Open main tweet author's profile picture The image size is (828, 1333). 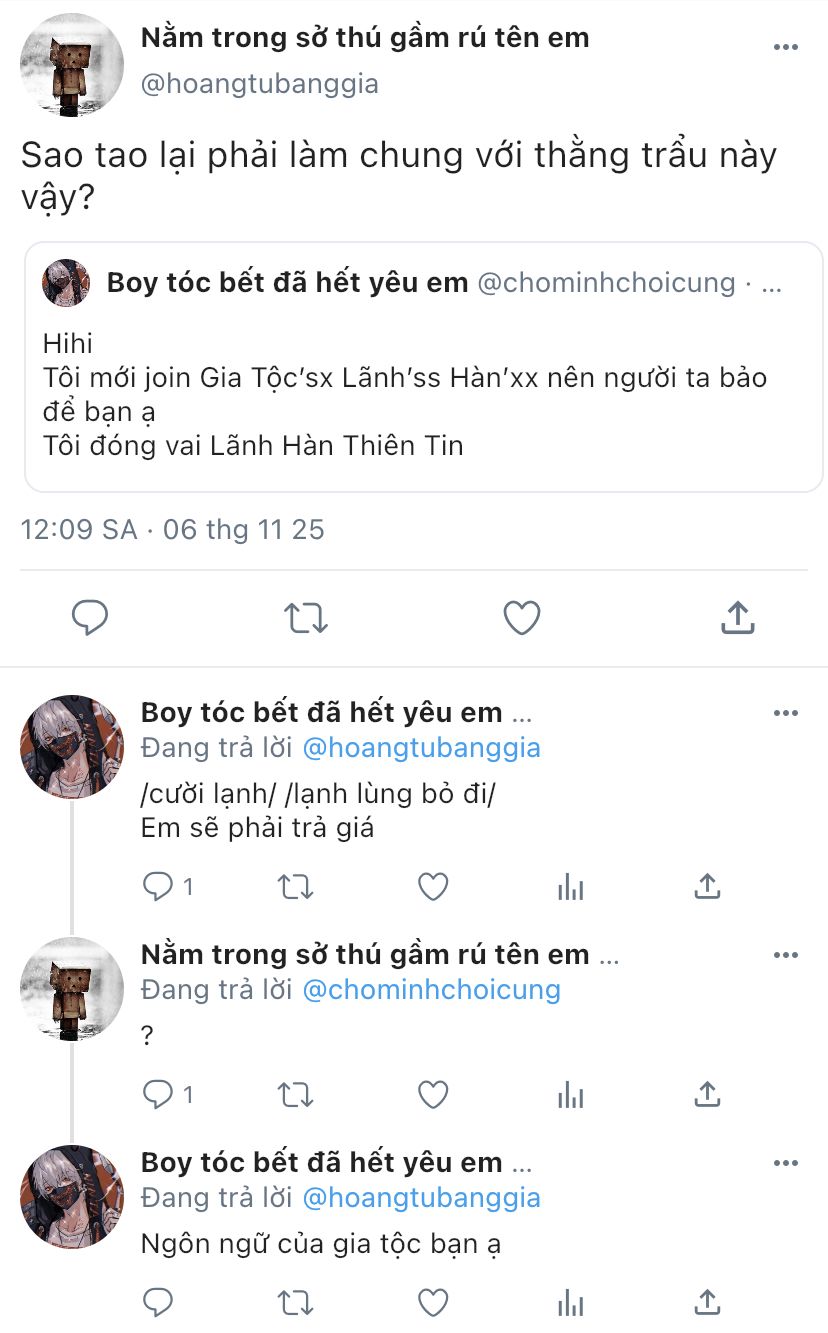tap(72, 65)
